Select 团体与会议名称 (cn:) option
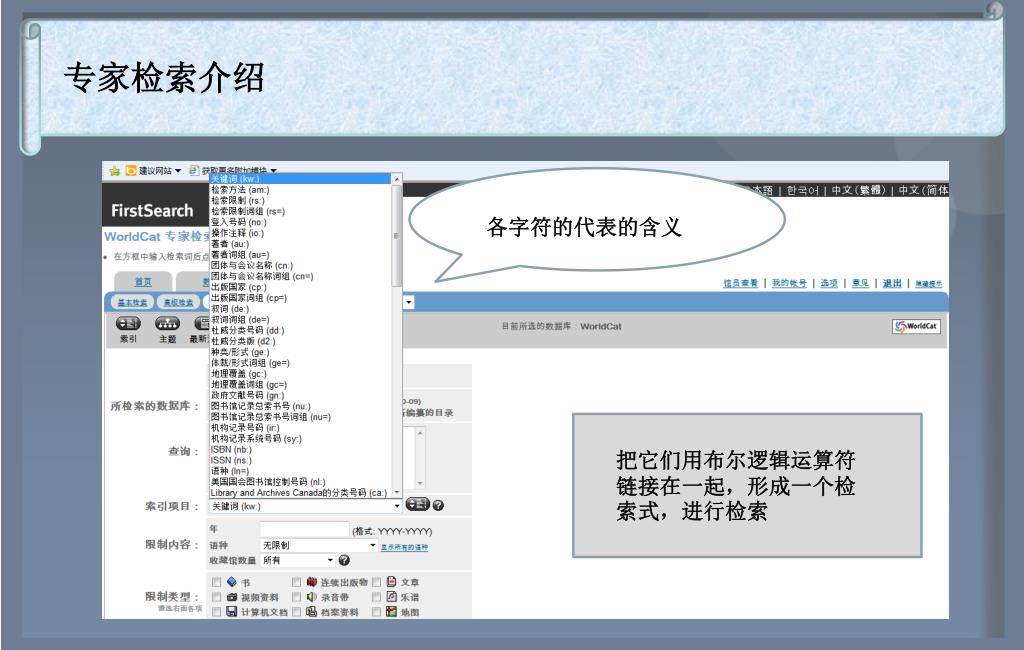 tap(252, 265)
